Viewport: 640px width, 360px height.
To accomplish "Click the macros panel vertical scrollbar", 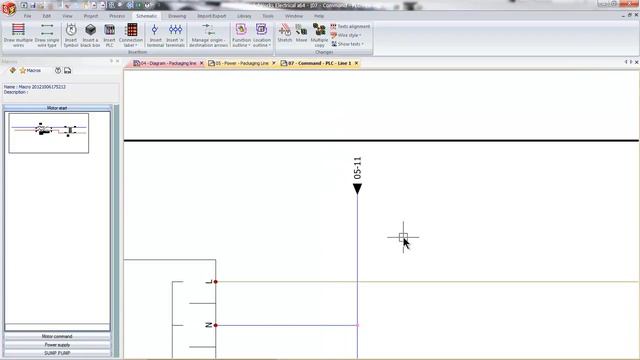I will [x=116, y=231].
